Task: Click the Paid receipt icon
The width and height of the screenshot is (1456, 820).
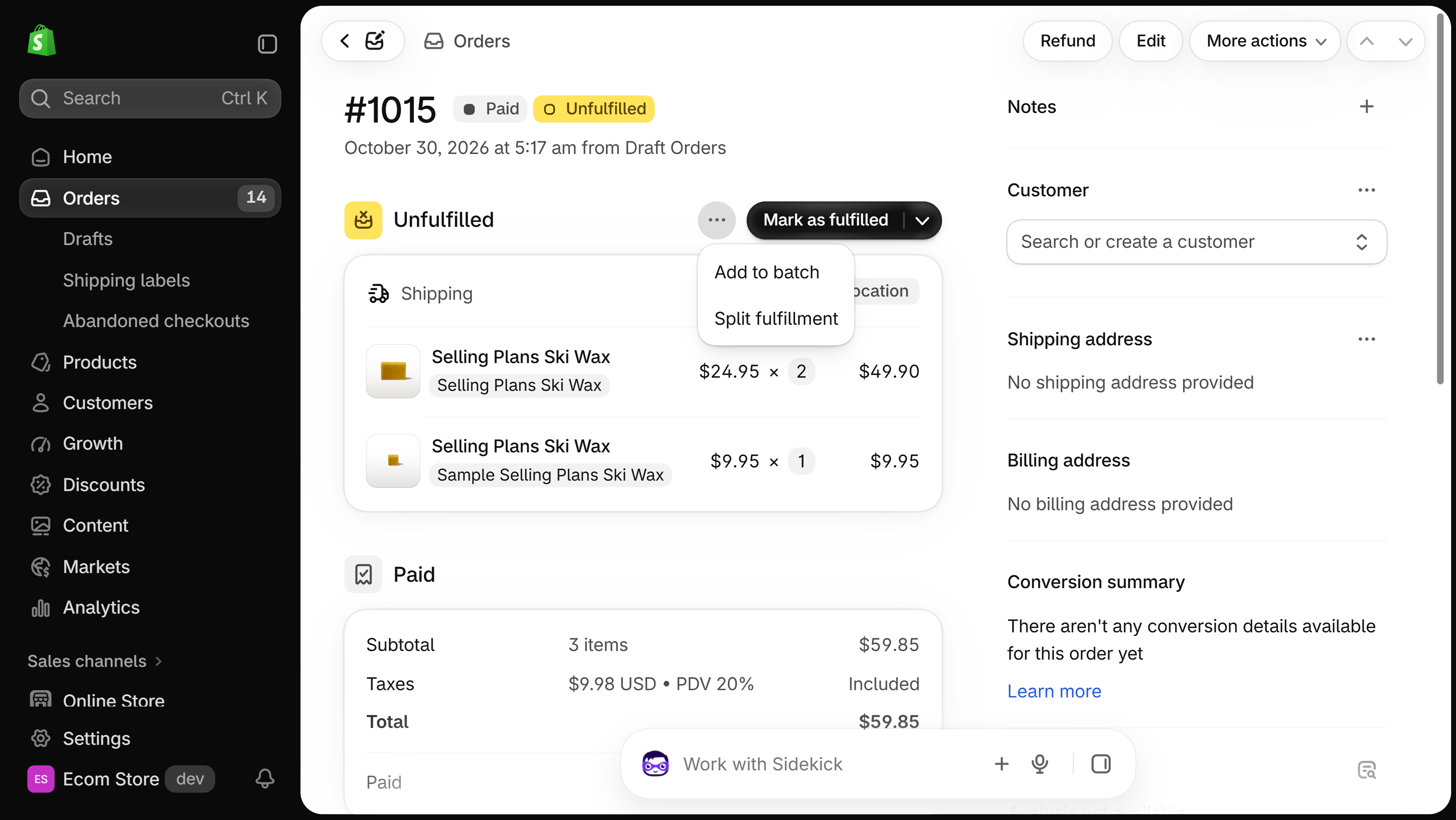Action: [x=363, y=574]
